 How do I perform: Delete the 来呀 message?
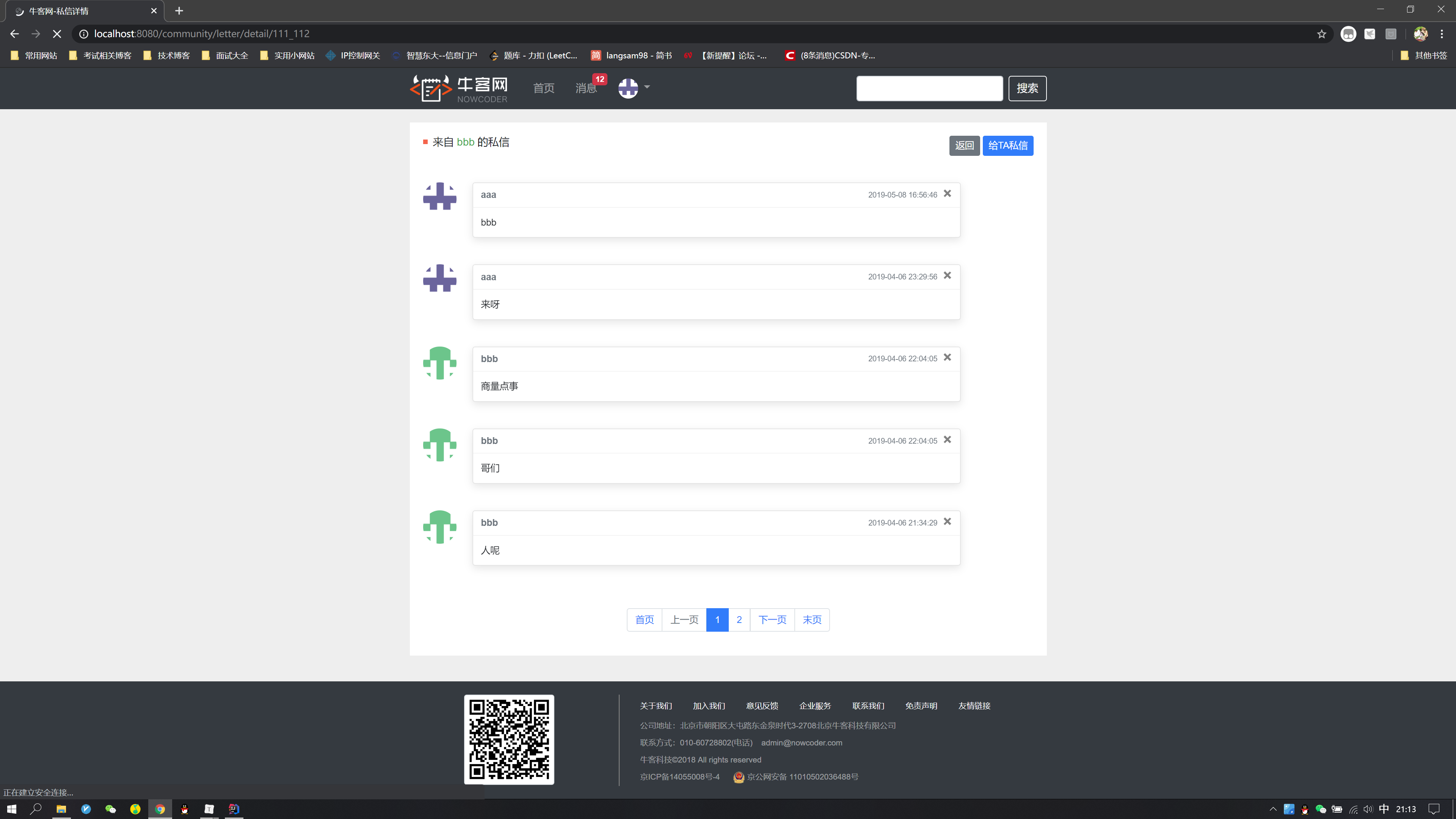tap(947, 276)
